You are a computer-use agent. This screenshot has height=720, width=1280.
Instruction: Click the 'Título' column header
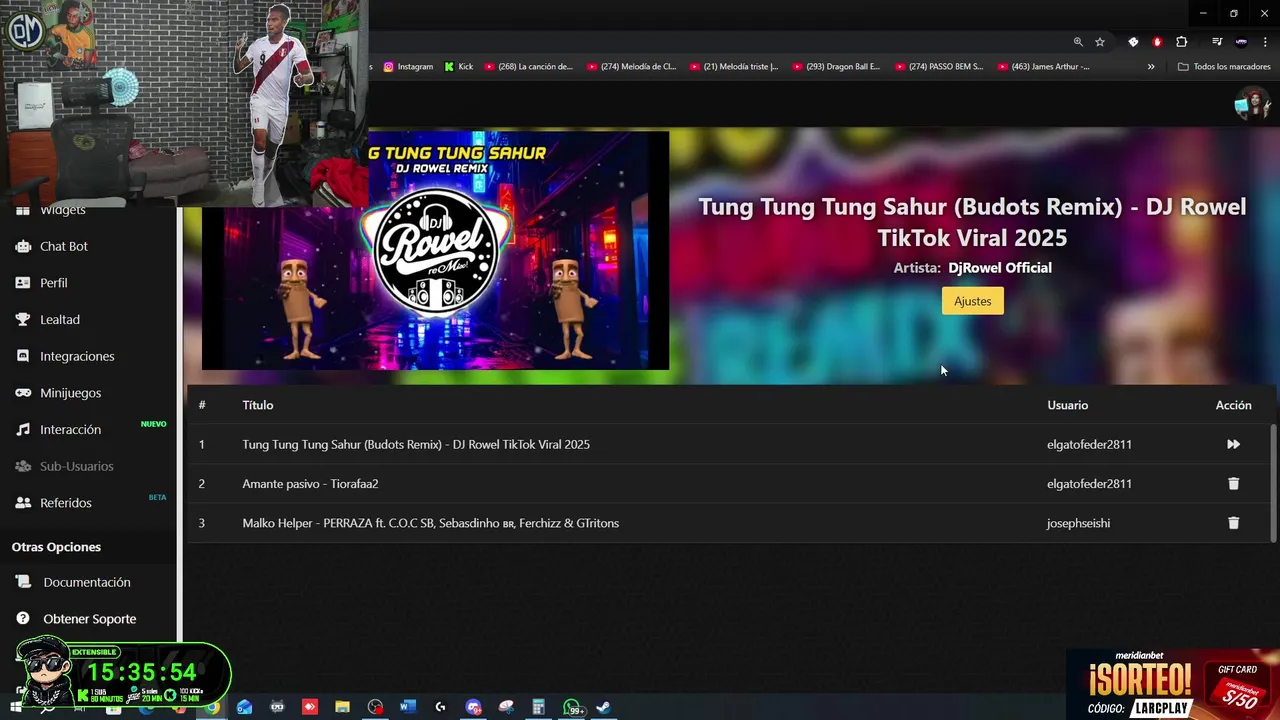[257, 405]
